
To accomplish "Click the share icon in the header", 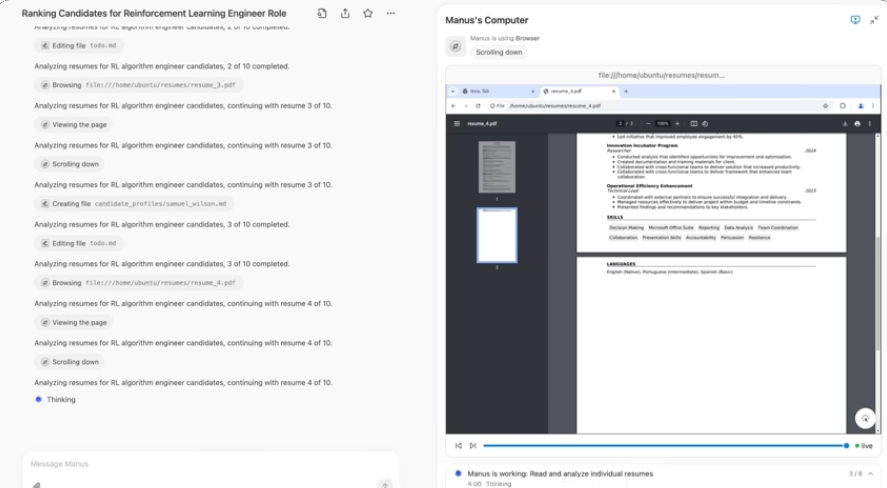I will point(345,13).
